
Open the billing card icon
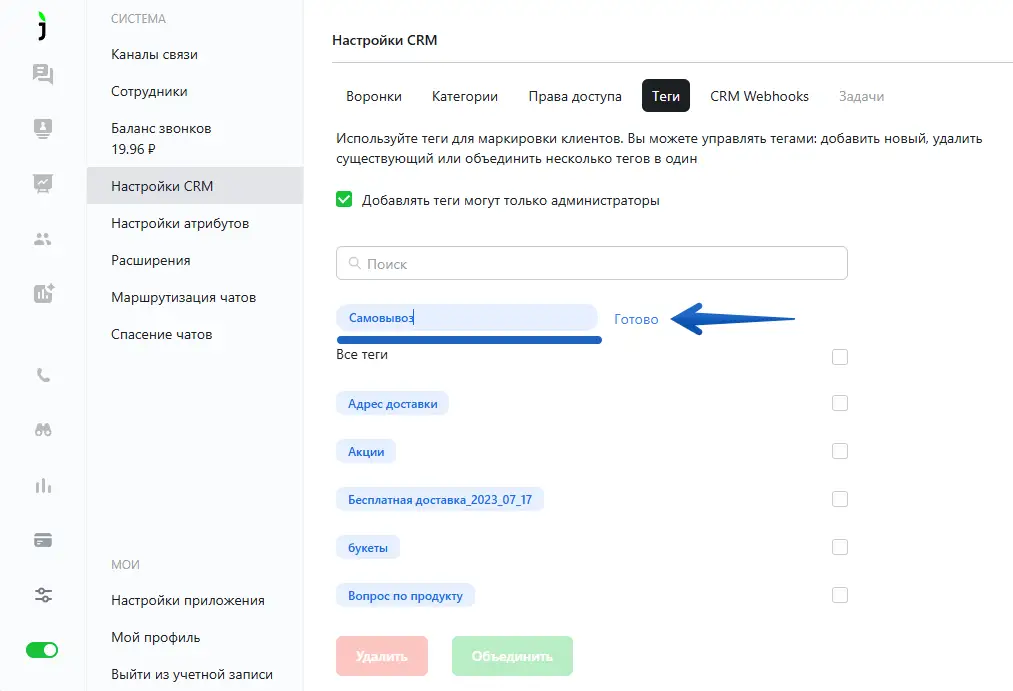click(x=43, y=540)
